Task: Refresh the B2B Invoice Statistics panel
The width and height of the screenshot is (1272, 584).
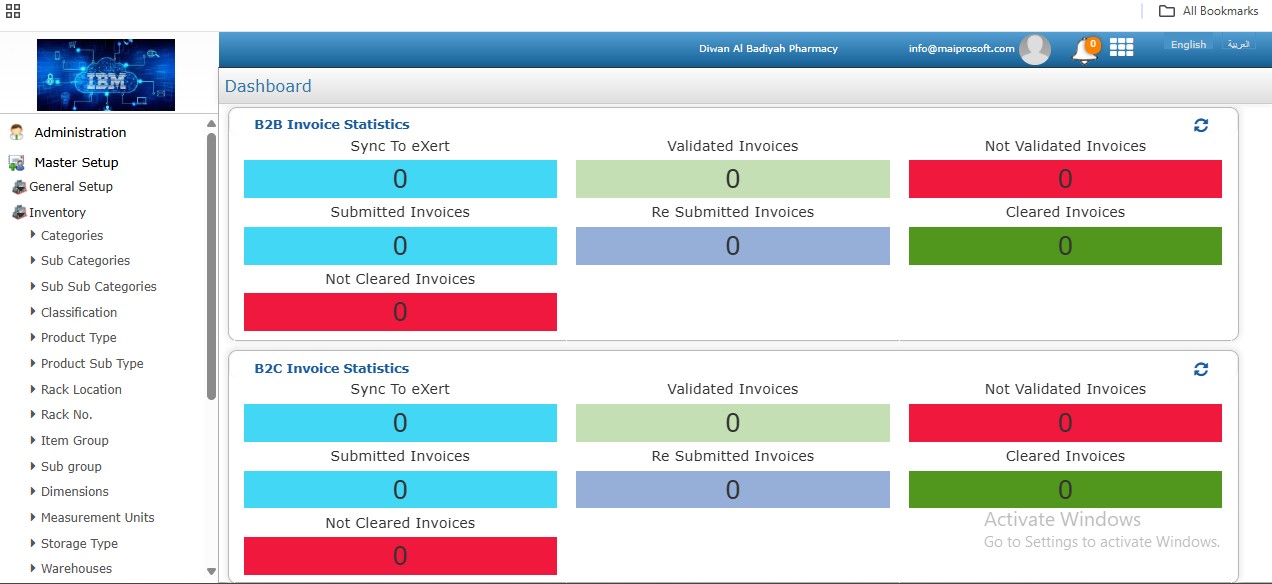Action: [x=1201, y=125]
